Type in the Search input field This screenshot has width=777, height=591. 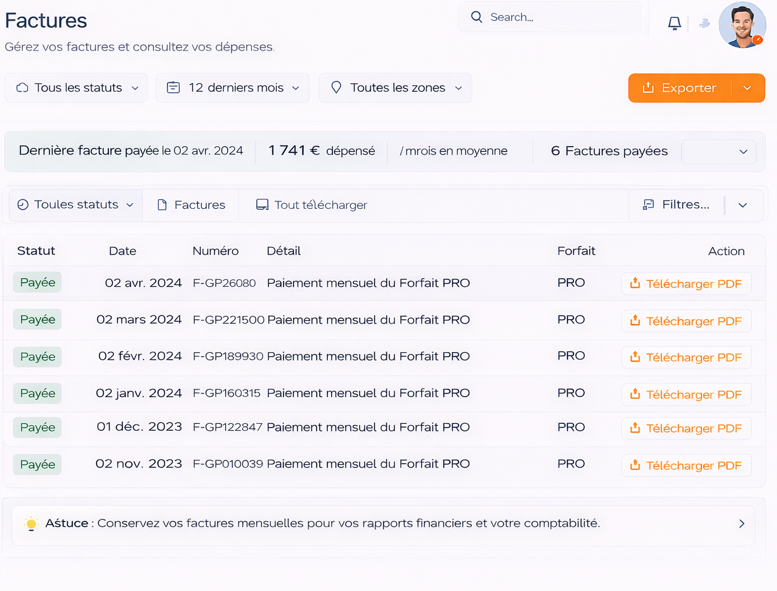point(560,17)
